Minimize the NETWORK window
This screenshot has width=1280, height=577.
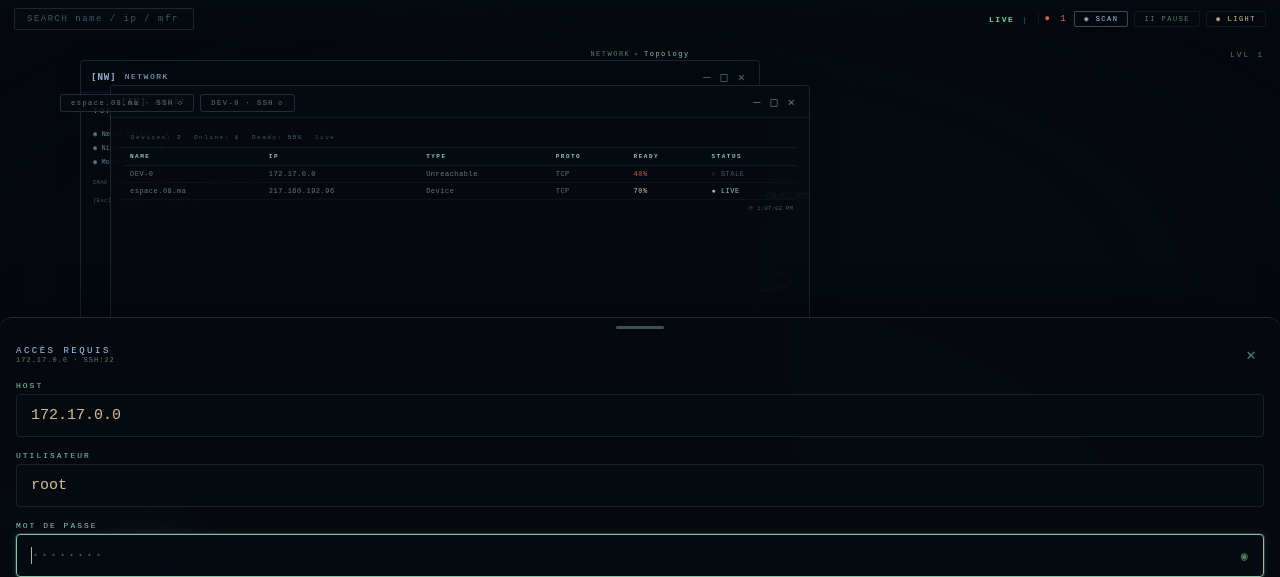pyautogui.click(x=707, y=77)
